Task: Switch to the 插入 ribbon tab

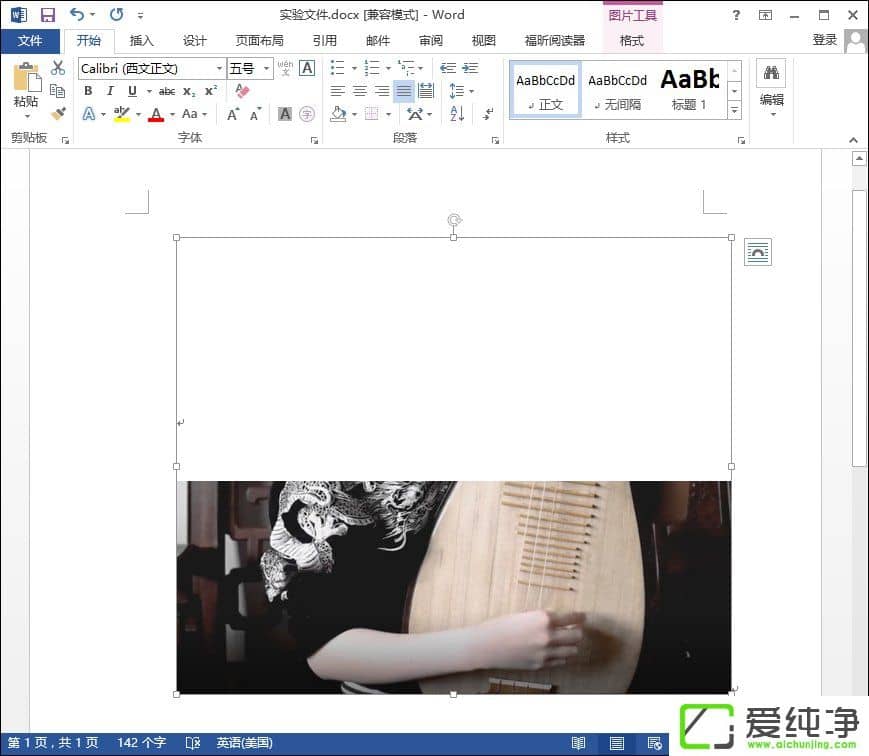Action: (x=141, y=41)
